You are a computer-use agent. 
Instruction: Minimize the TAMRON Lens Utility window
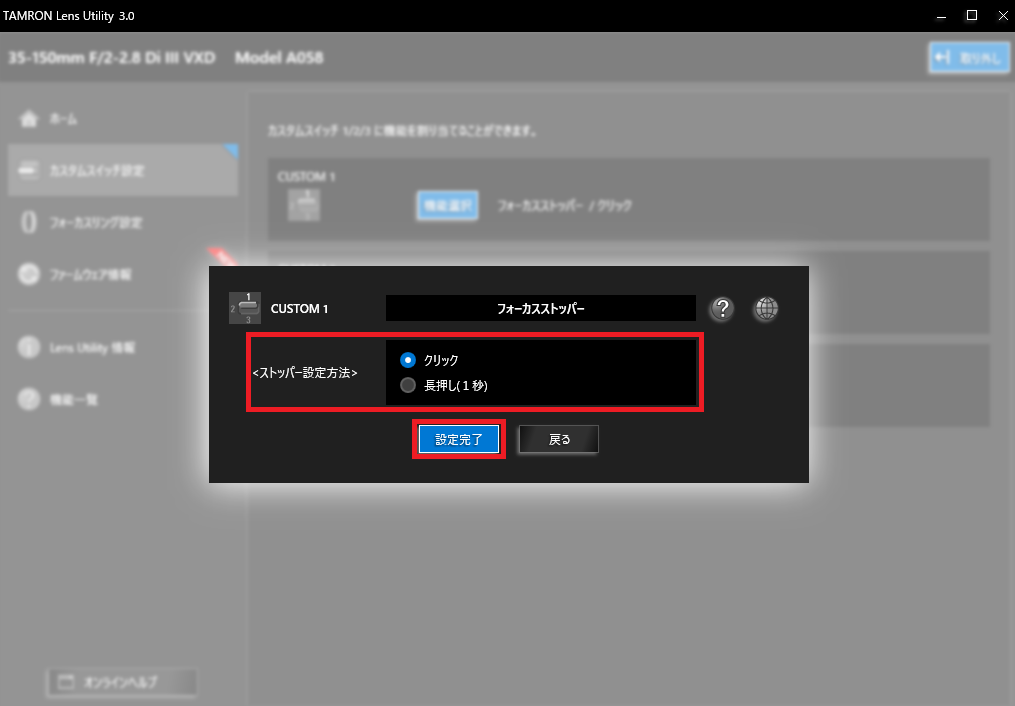coord(942,16)
